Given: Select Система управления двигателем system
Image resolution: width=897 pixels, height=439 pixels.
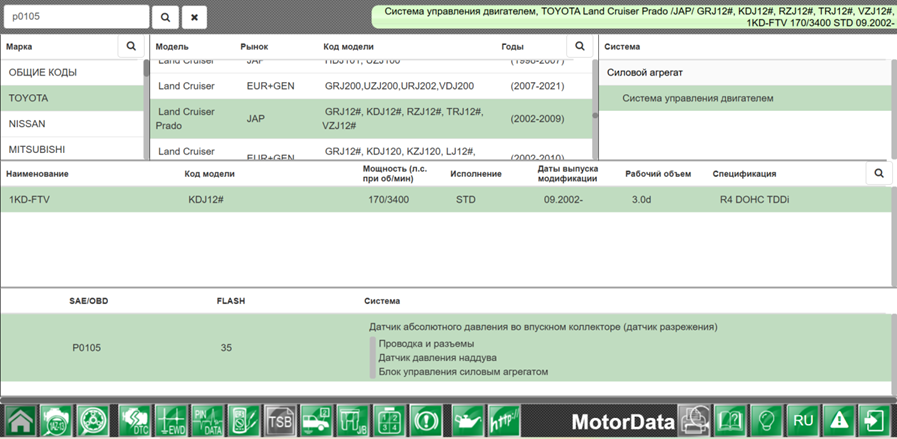Looking at the screenshot, I should (x=744, y=98).
